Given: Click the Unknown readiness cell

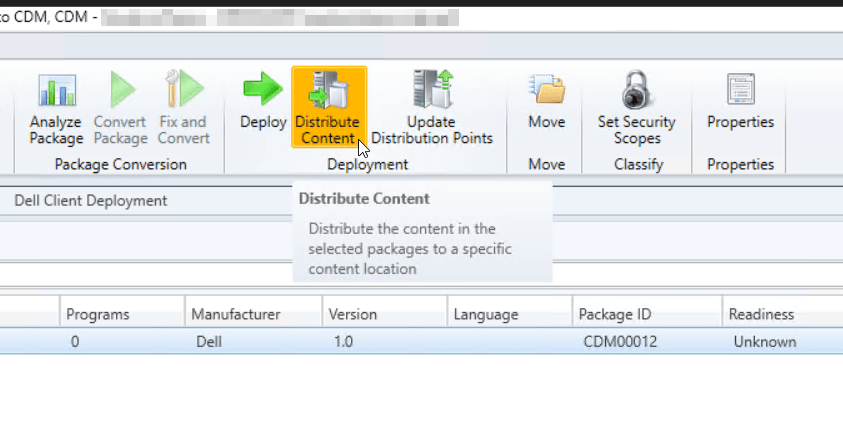Looking at the screenshot, I should click(764, 341).
